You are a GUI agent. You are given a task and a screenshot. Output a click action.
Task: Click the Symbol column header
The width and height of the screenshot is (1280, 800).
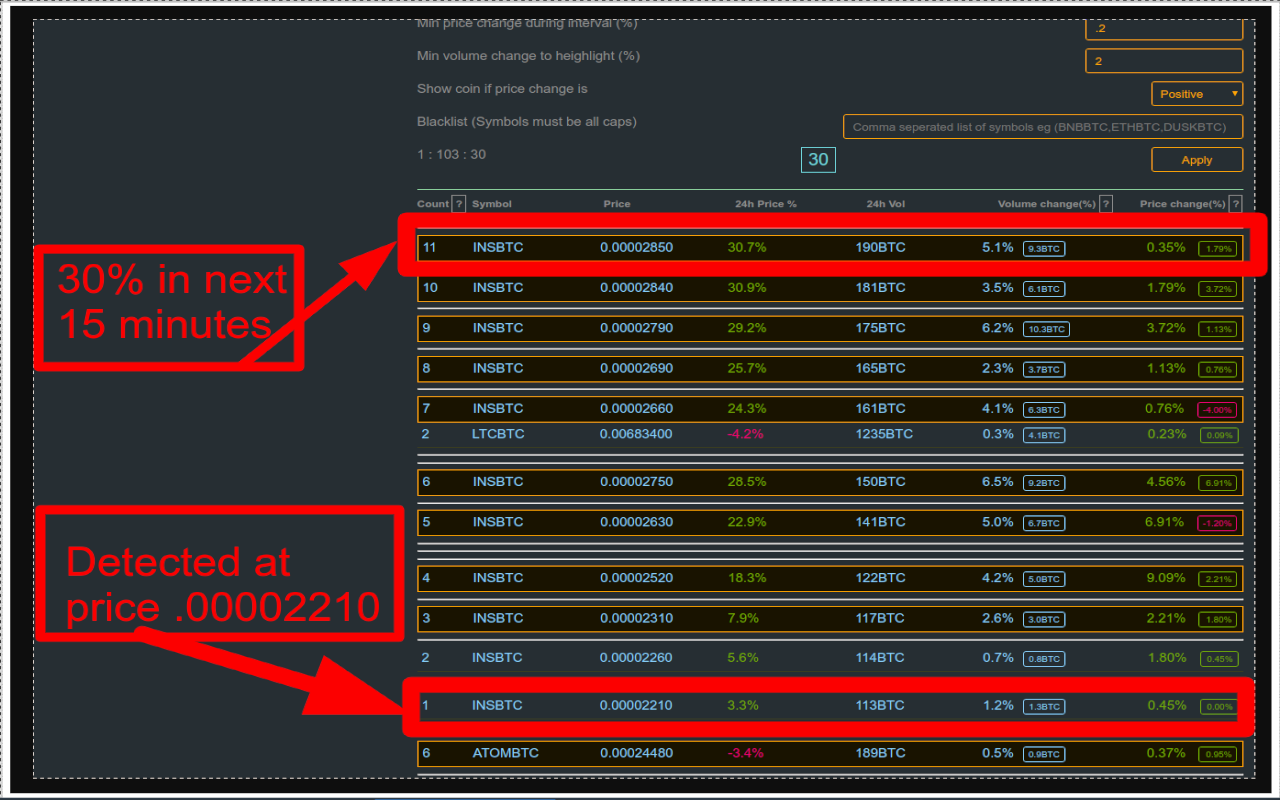point(492,204)
